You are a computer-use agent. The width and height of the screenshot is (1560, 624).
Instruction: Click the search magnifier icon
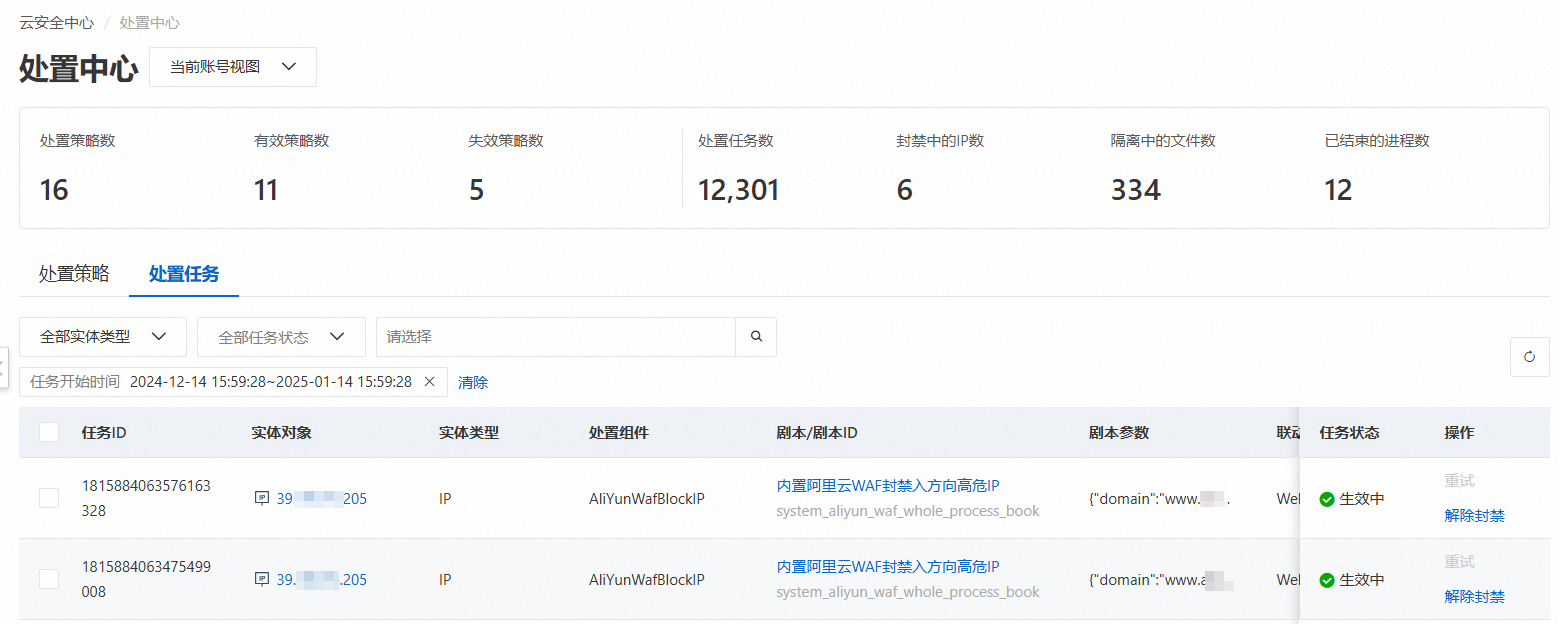[756, 337]
